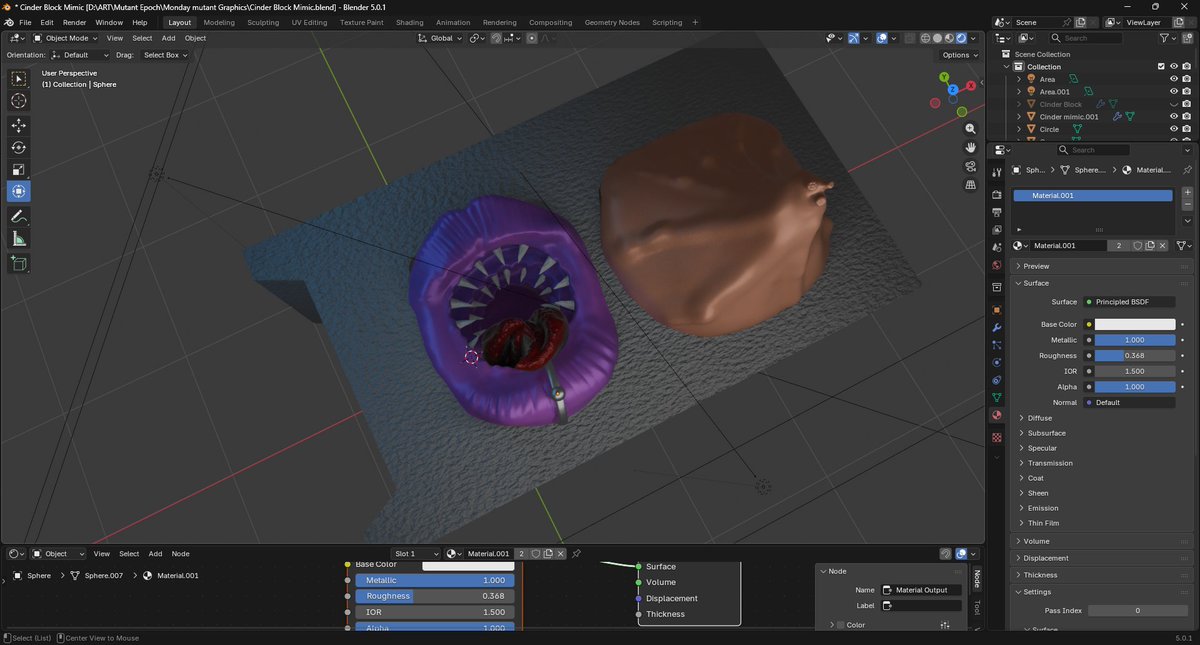Open the Slot 1 dropdown
1200x645 pixels.
coord(416,553)
